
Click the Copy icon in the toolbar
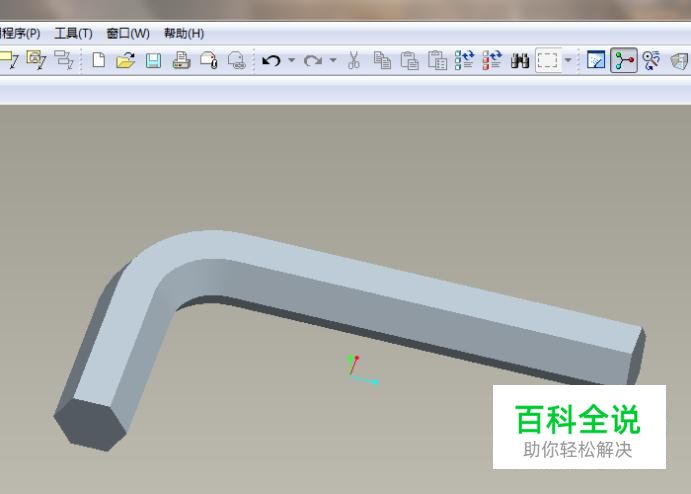tap(381, 61)
